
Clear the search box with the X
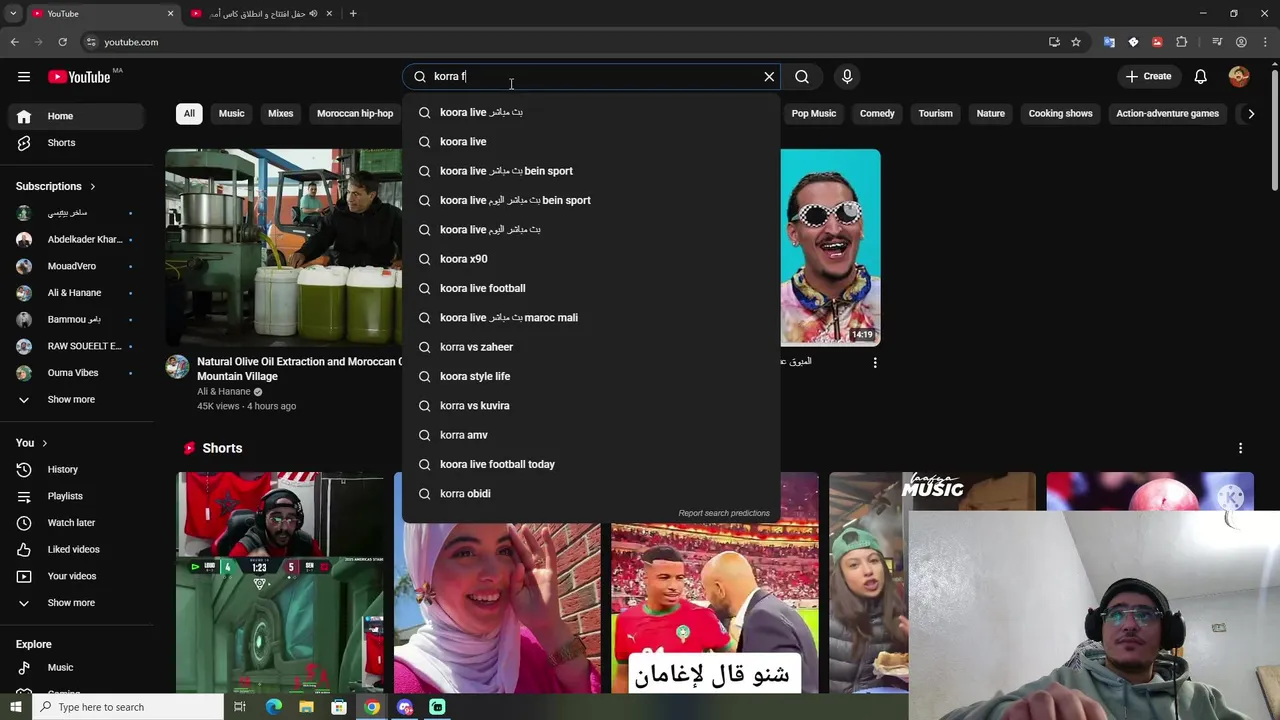click(x=769, y=76)
